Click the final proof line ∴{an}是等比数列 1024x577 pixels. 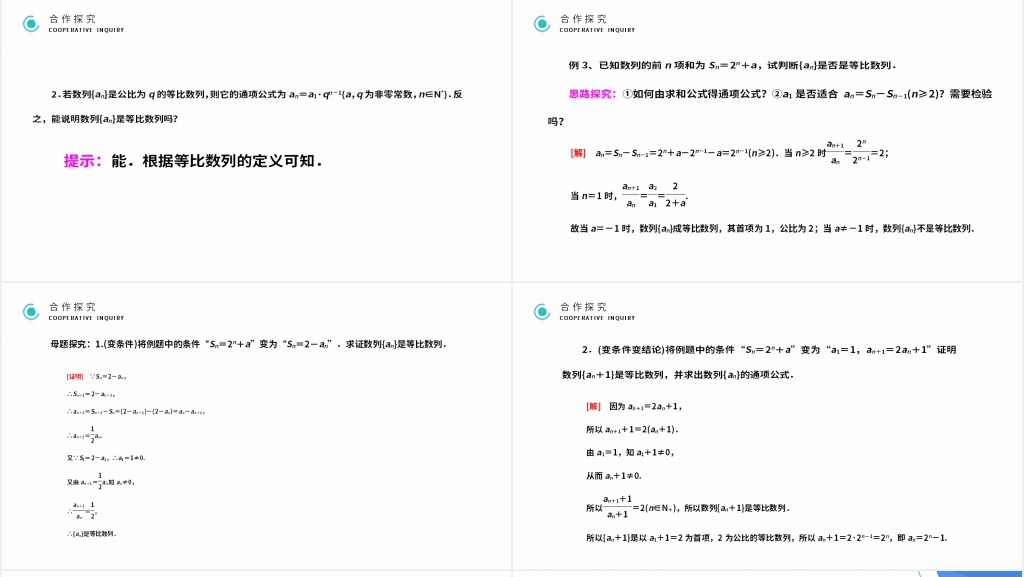click(x=91, y=534)
